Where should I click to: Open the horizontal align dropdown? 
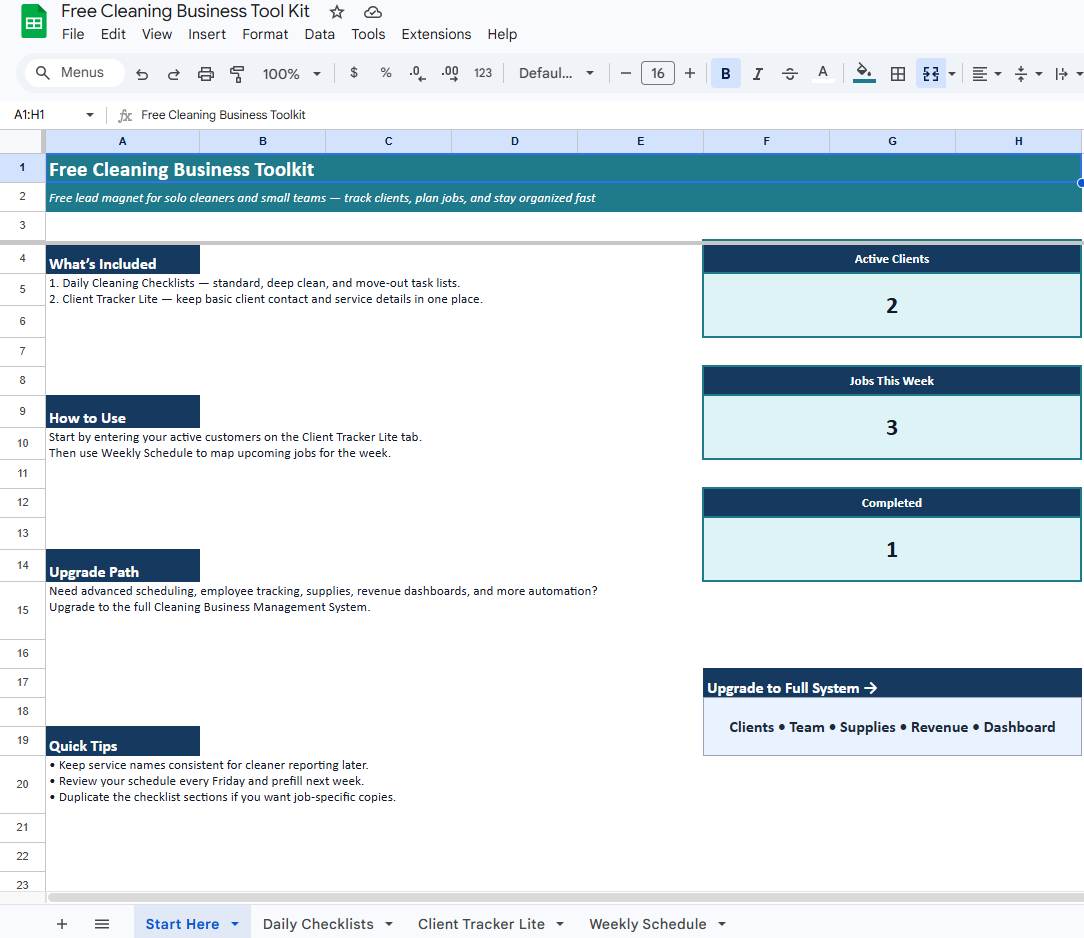point(987,74)
